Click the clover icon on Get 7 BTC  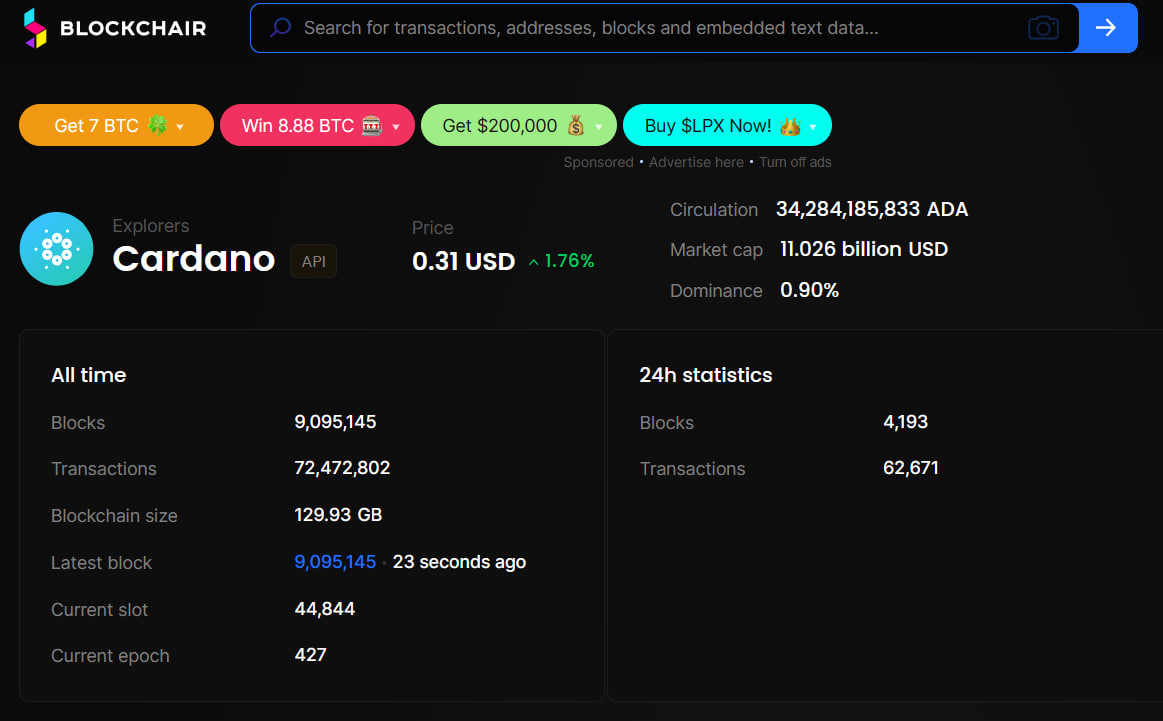pyautogui.click(x=158, y=125)
